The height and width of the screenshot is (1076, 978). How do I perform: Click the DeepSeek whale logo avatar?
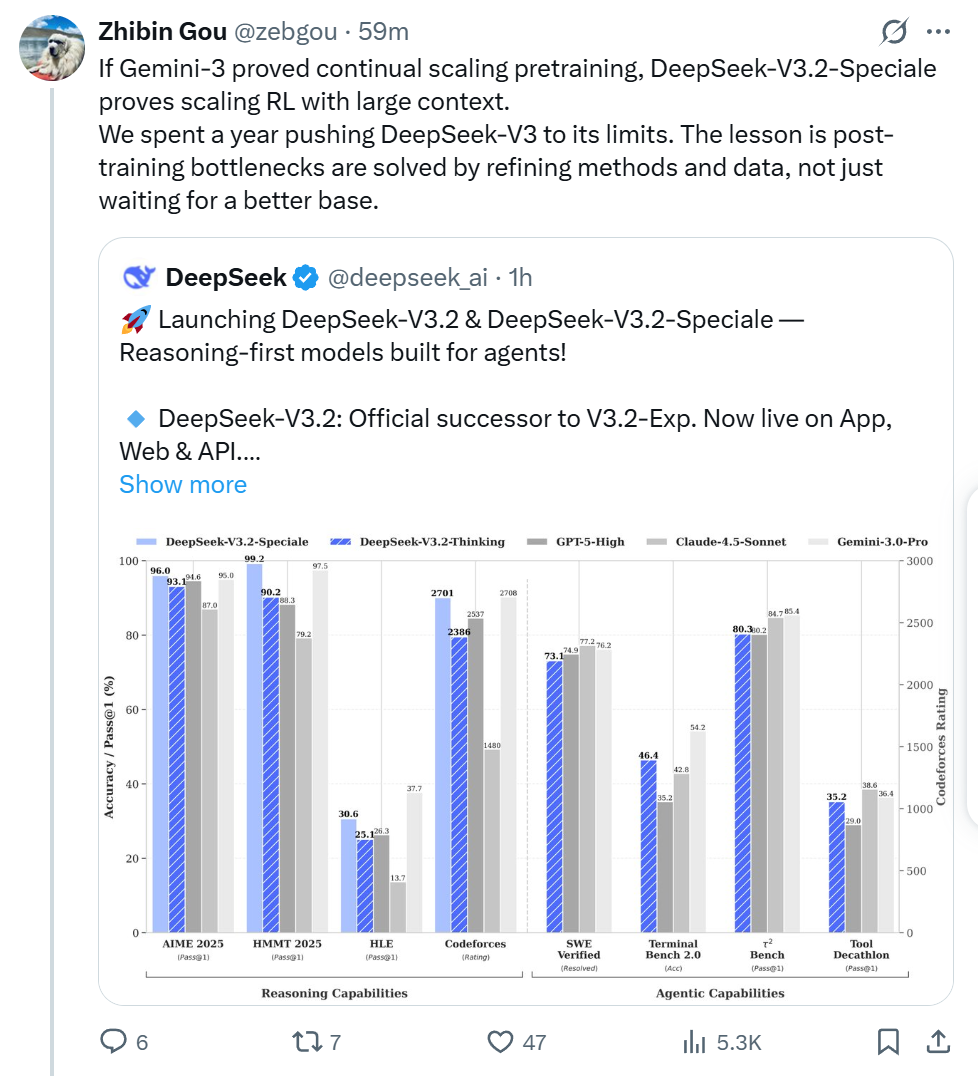click(x=139, y=277)
